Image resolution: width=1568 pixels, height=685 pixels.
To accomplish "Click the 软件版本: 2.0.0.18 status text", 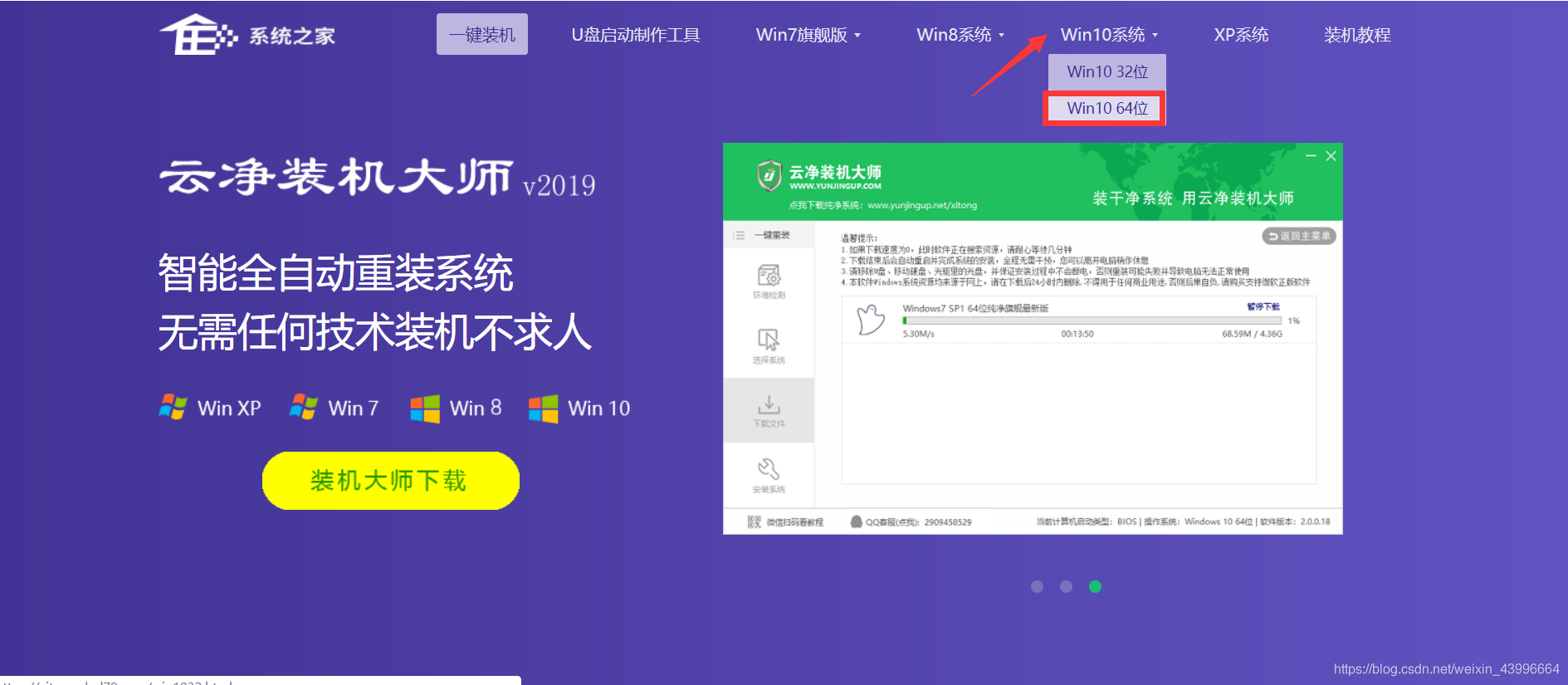I will click(1295, 521).
